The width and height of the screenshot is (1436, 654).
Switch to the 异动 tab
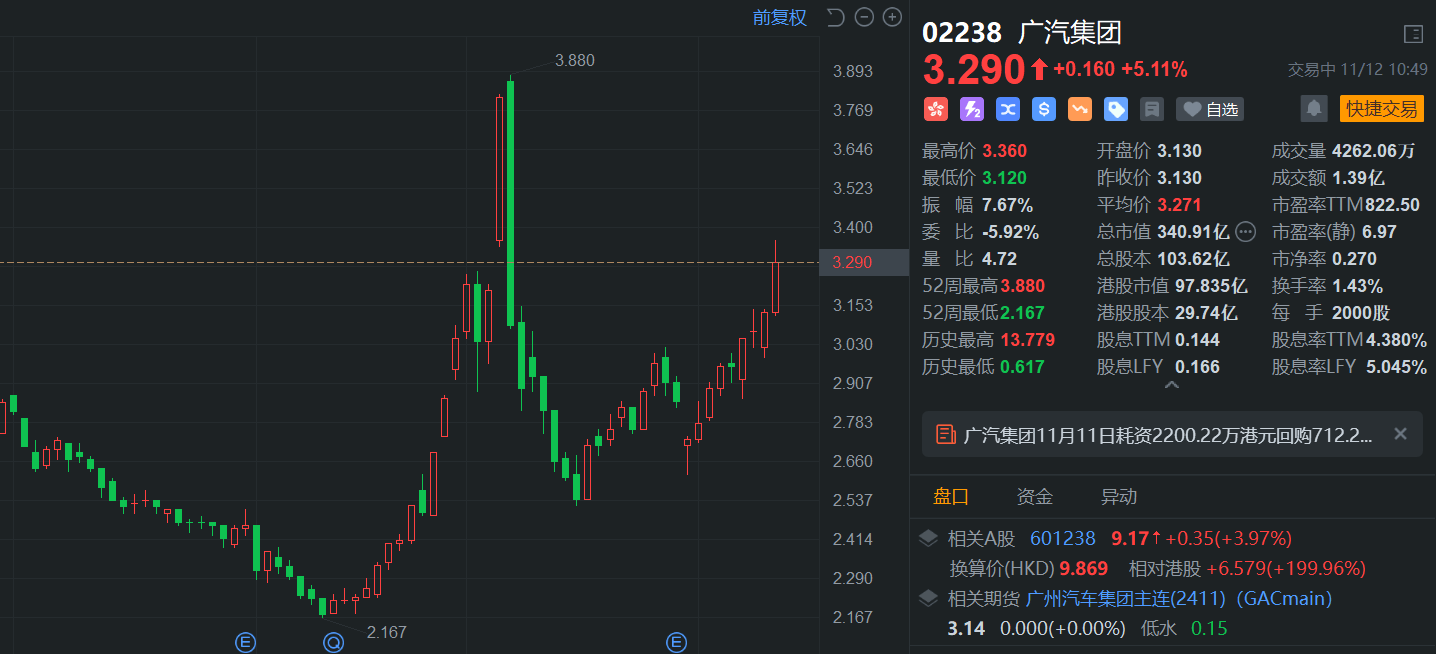tap(1119, 497)
